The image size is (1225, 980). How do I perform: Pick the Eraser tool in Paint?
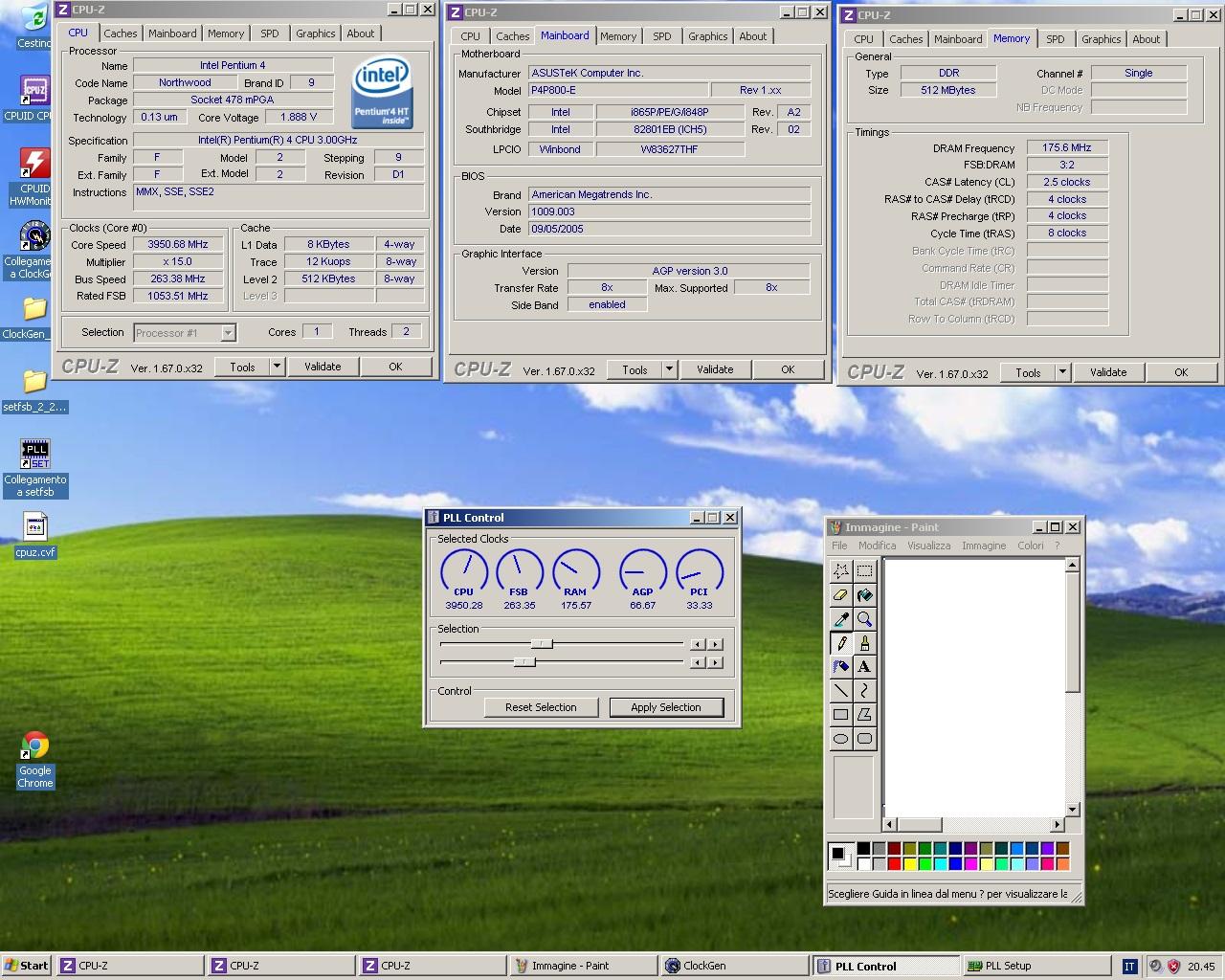point(840,595)
